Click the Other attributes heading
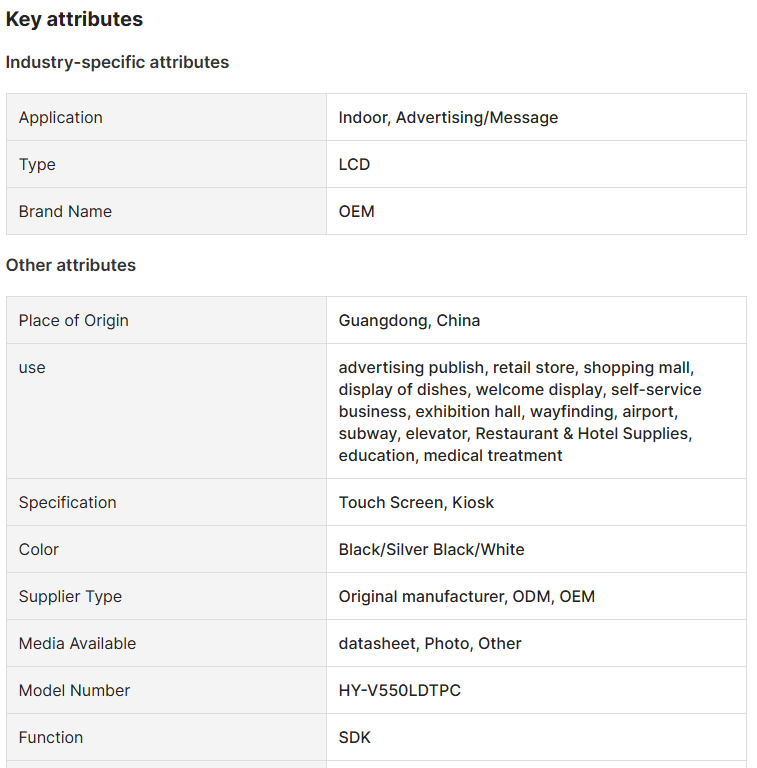The width and height of the screenshot is (757, 768). (x=71, y=265)
